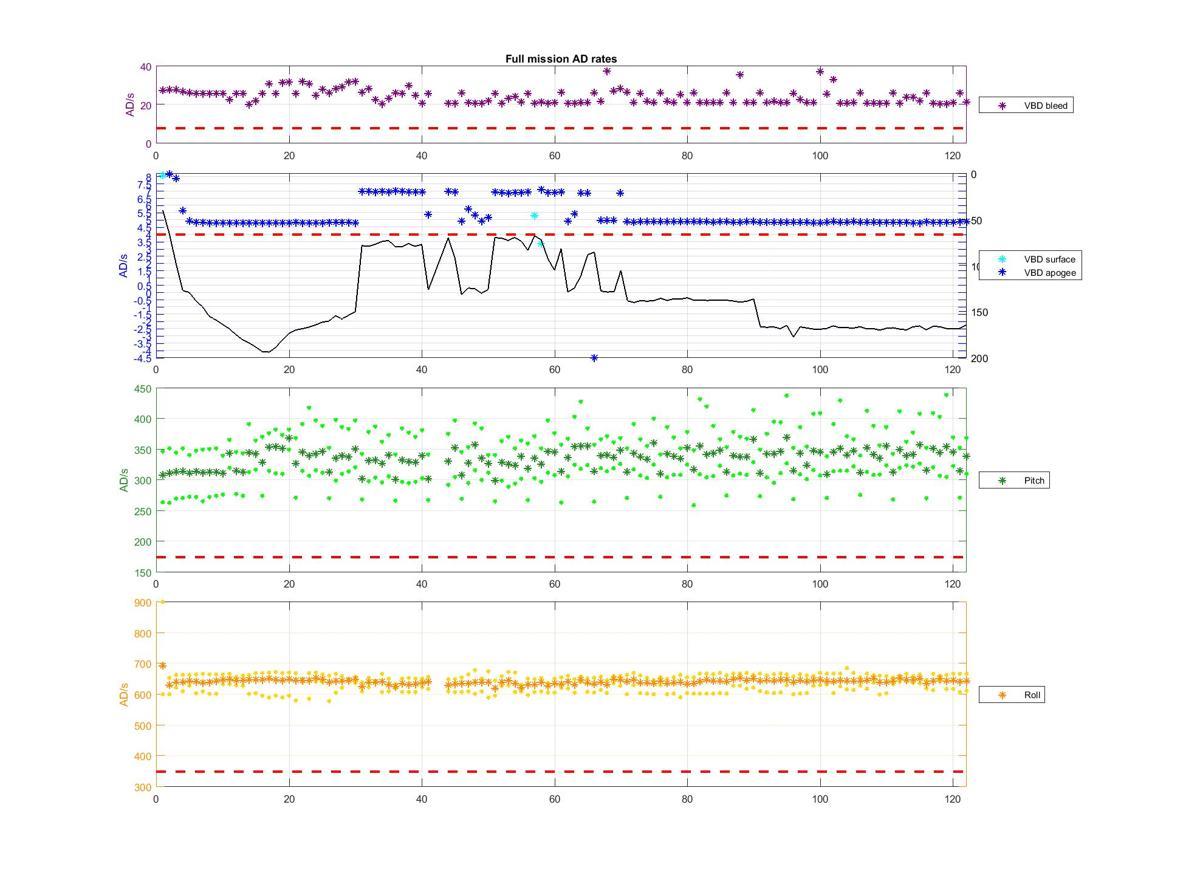Click the cyan star marker beside VBD surface

point(1002,259)
